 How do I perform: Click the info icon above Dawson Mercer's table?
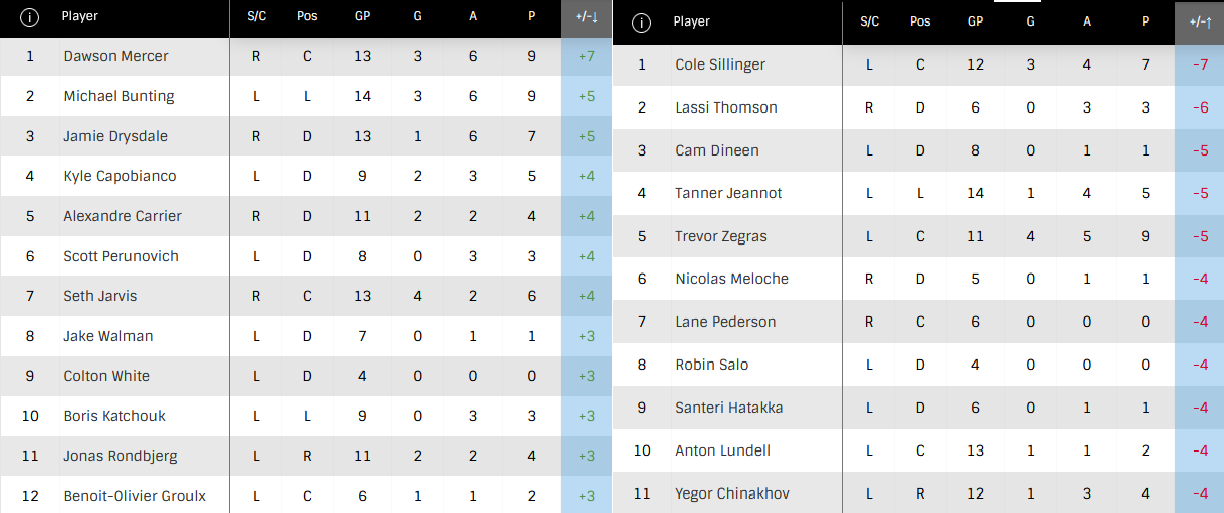point(29,17)
